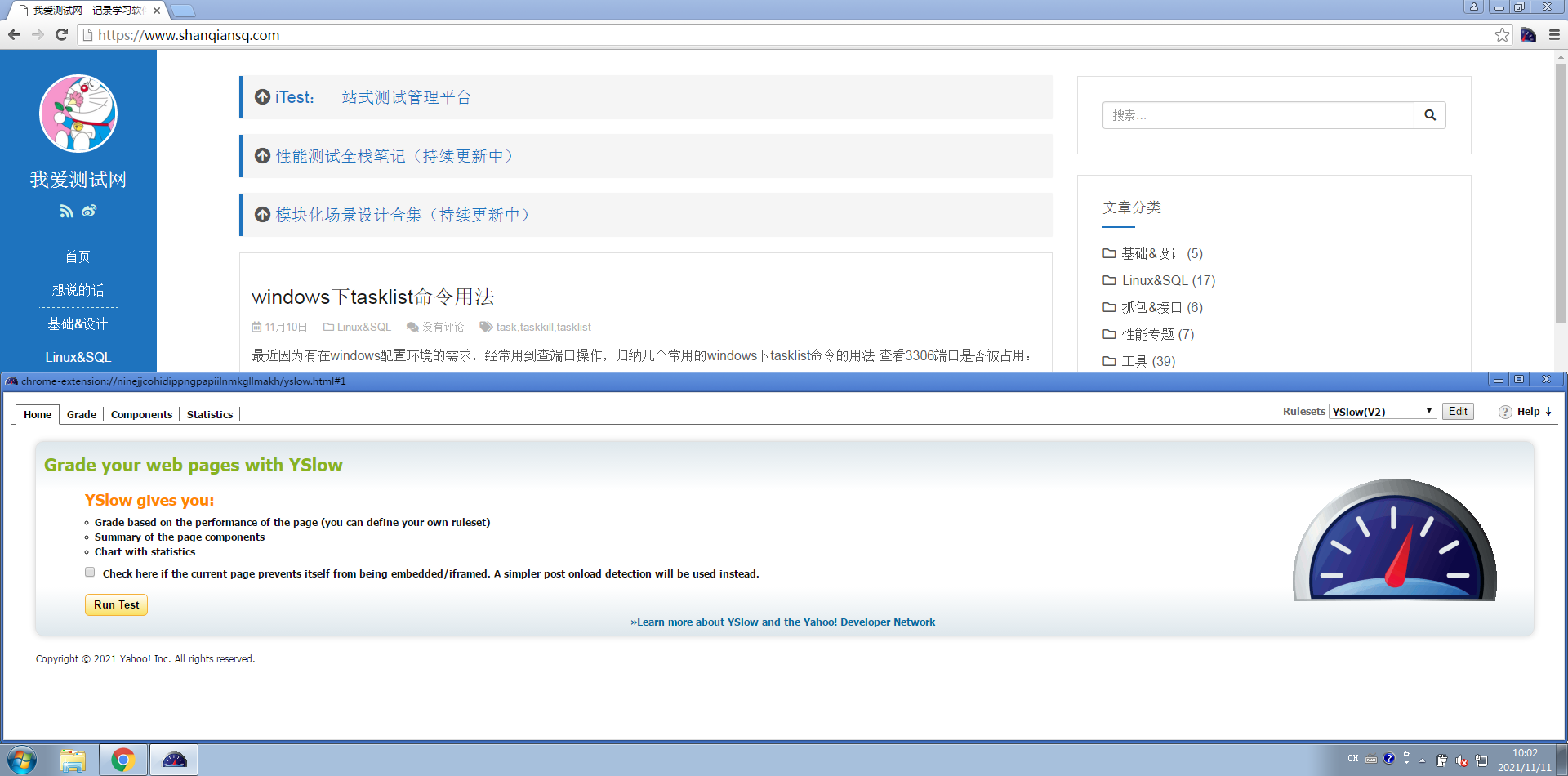
Task: Reload the page with the refresh icon
Action: point(61,35)
